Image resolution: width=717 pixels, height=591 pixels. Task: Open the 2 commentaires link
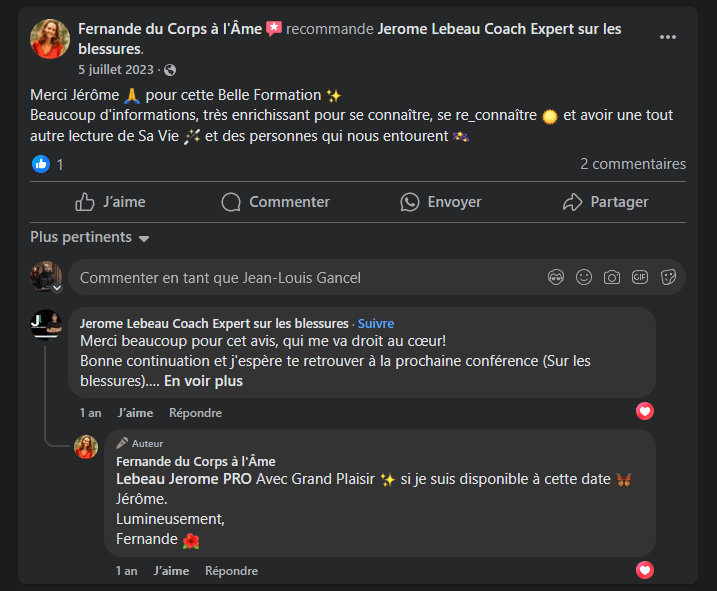pos(633,164)
